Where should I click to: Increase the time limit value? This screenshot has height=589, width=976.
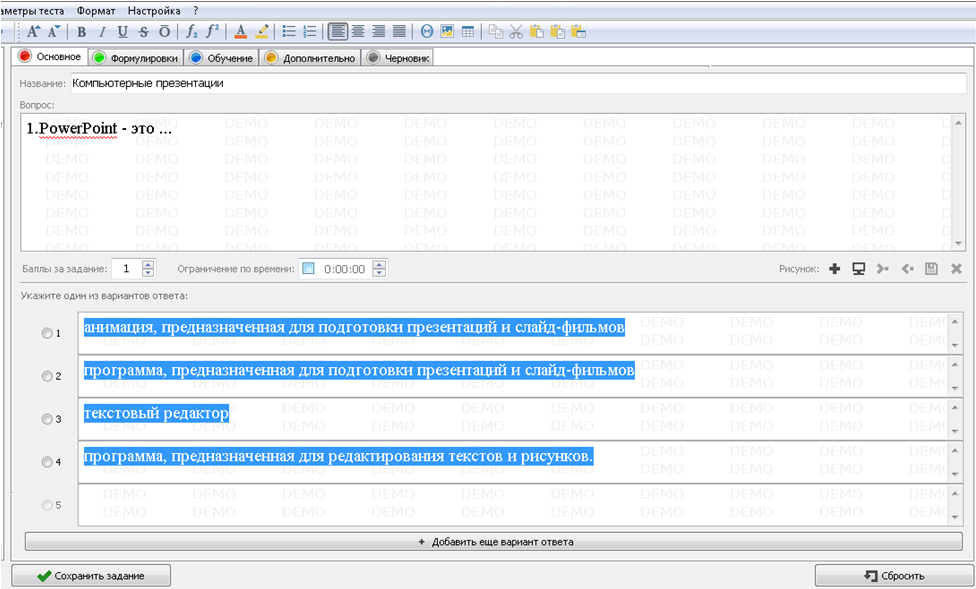(x=379, y=265)
